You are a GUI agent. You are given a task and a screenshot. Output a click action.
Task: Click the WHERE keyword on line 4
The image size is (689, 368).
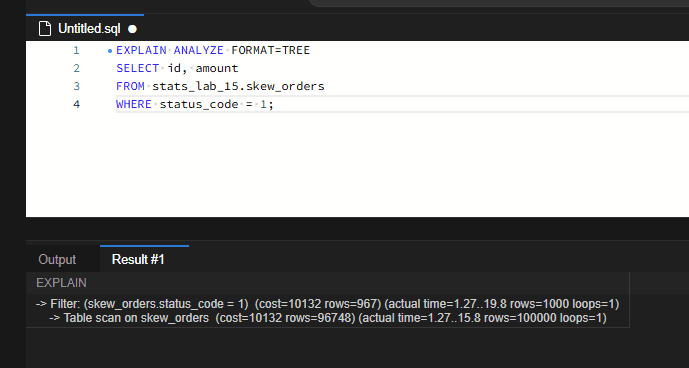[134, 104]
